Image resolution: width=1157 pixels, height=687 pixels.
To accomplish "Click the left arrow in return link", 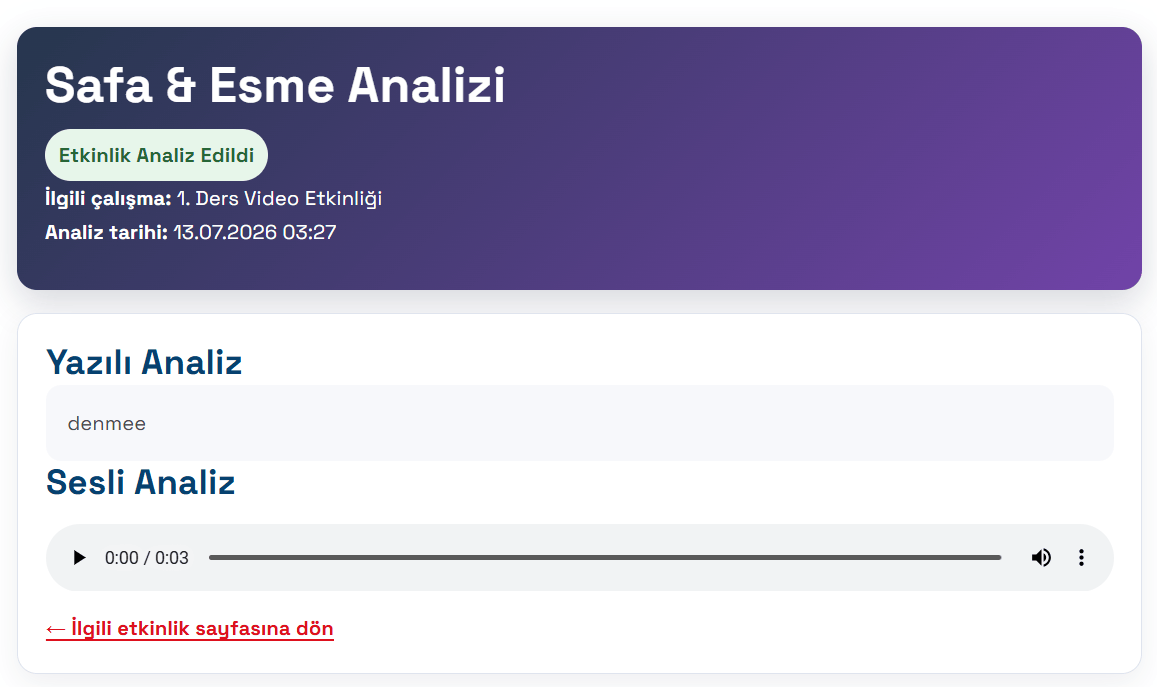I will [56, 629].
